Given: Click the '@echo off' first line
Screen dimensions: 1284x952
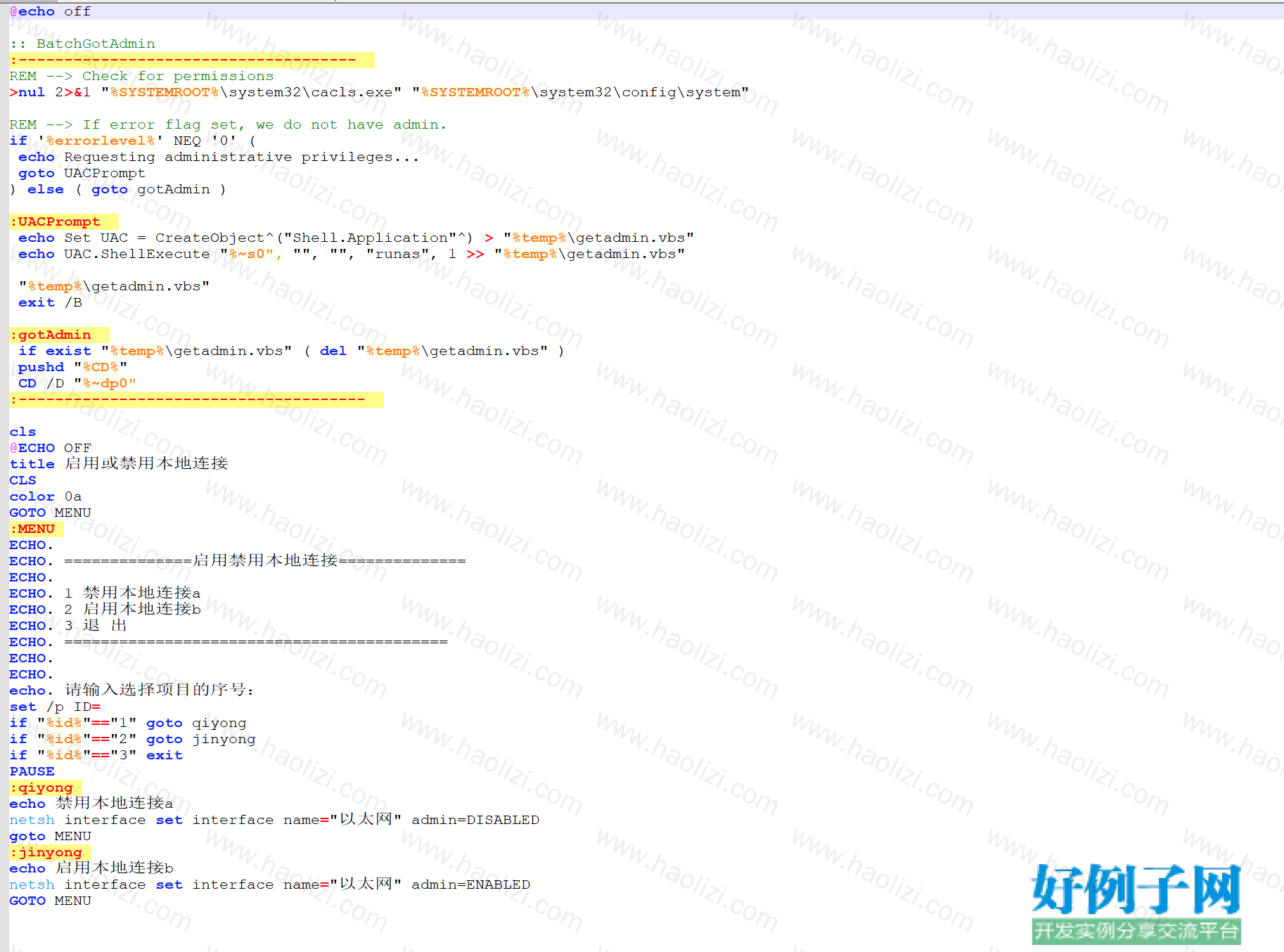Looking at the screenshot, I should [50, 11].
